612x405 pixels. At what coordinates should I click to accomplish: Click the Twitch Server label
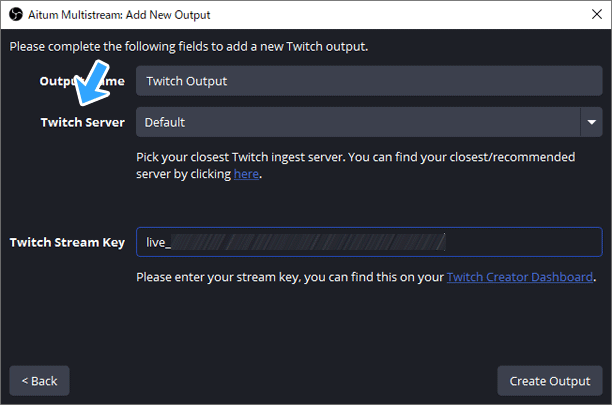pos(83,123)
